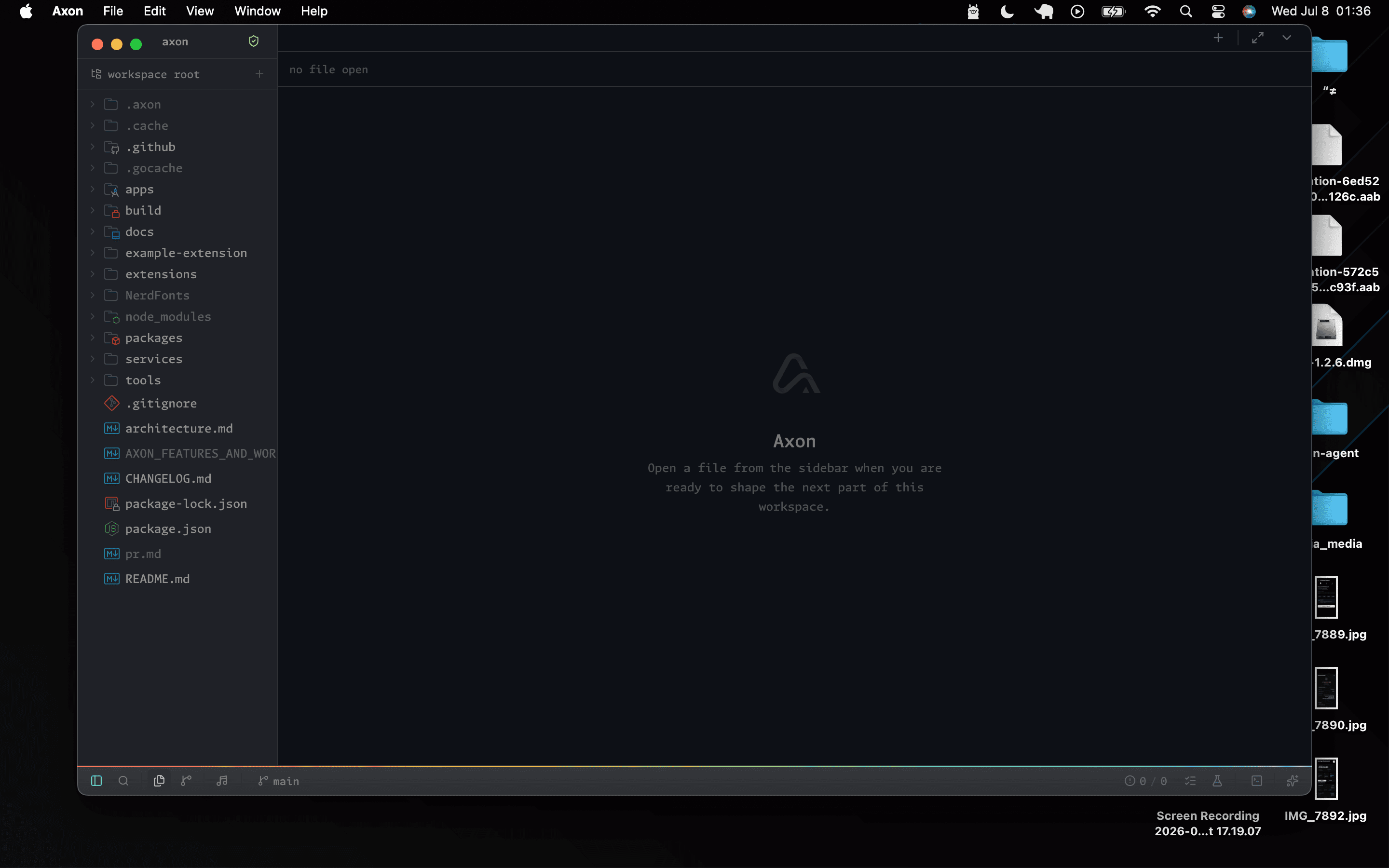
Task: Open the flask test icon in status bar
Action: coord(1217,781)
